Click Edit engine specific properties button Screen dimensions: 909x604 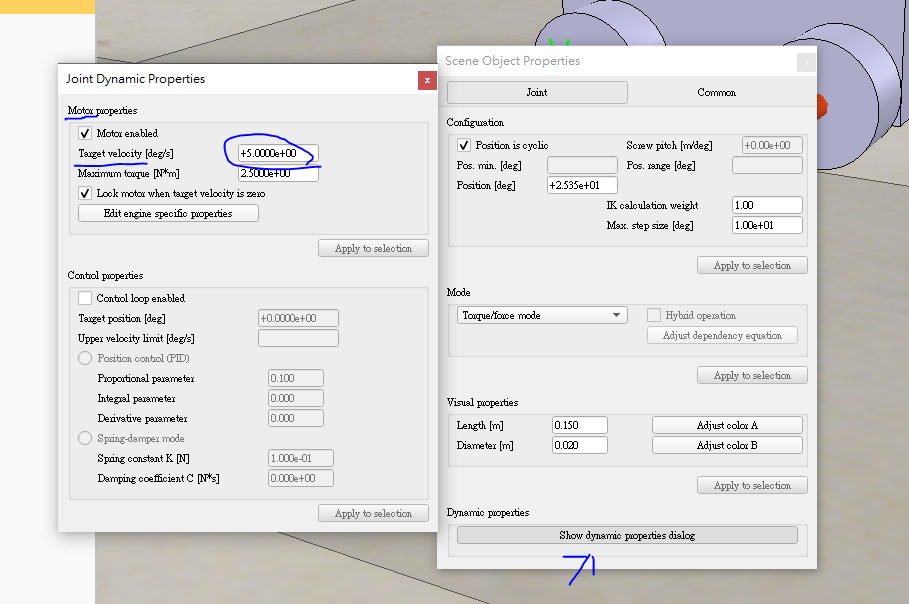click(167, 213)
